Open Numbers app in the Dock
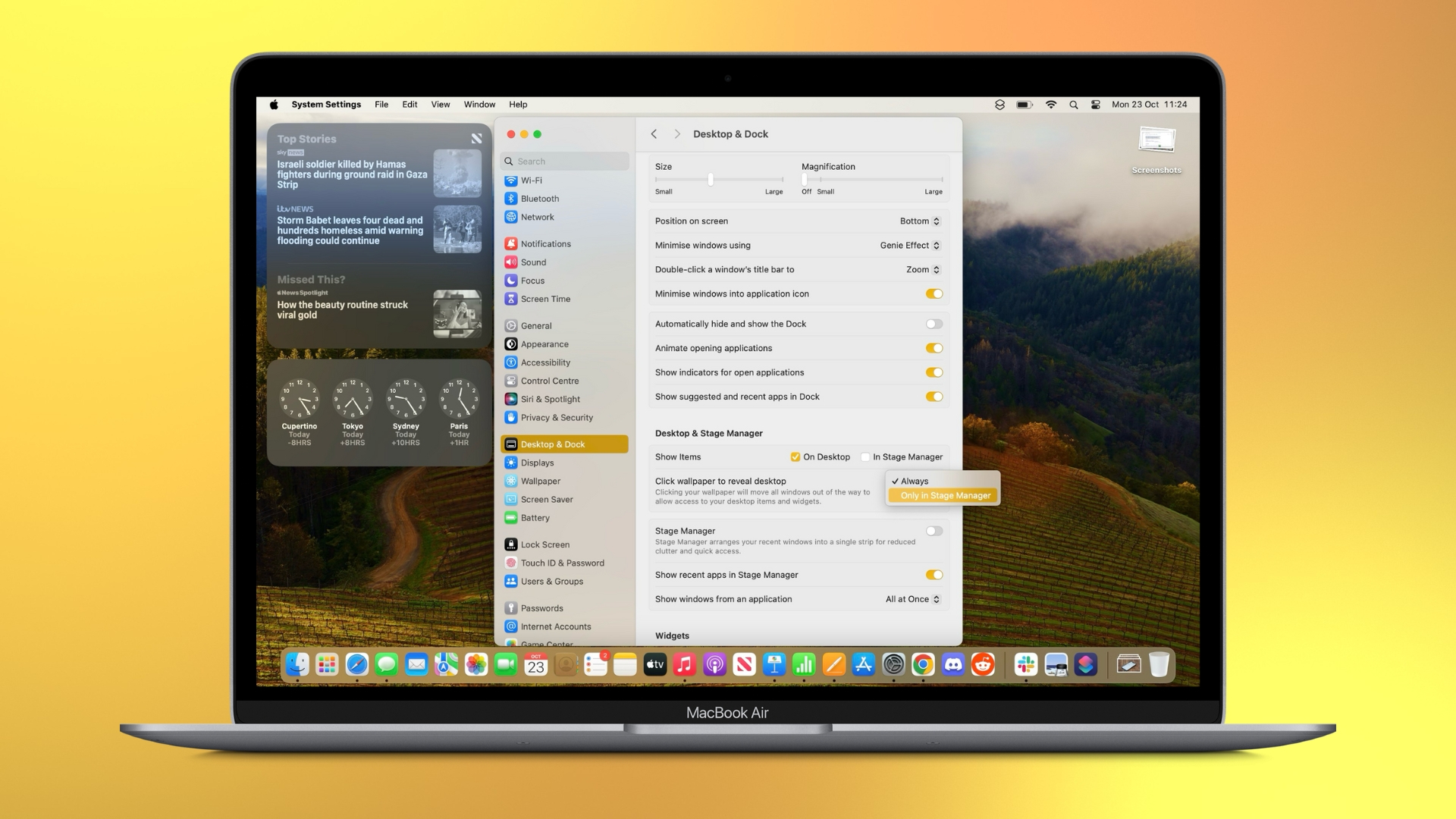1456x819 pixels. point(804,665)
